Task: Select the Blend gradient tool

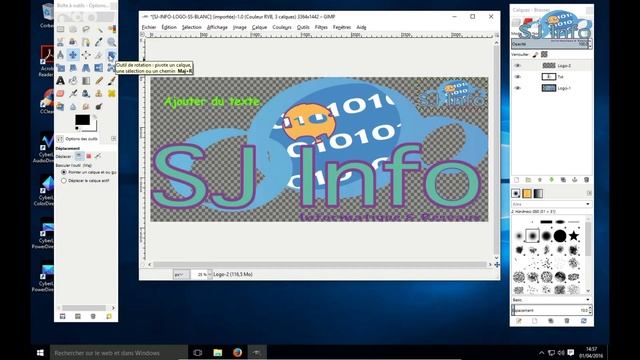Action: (86, 80)
